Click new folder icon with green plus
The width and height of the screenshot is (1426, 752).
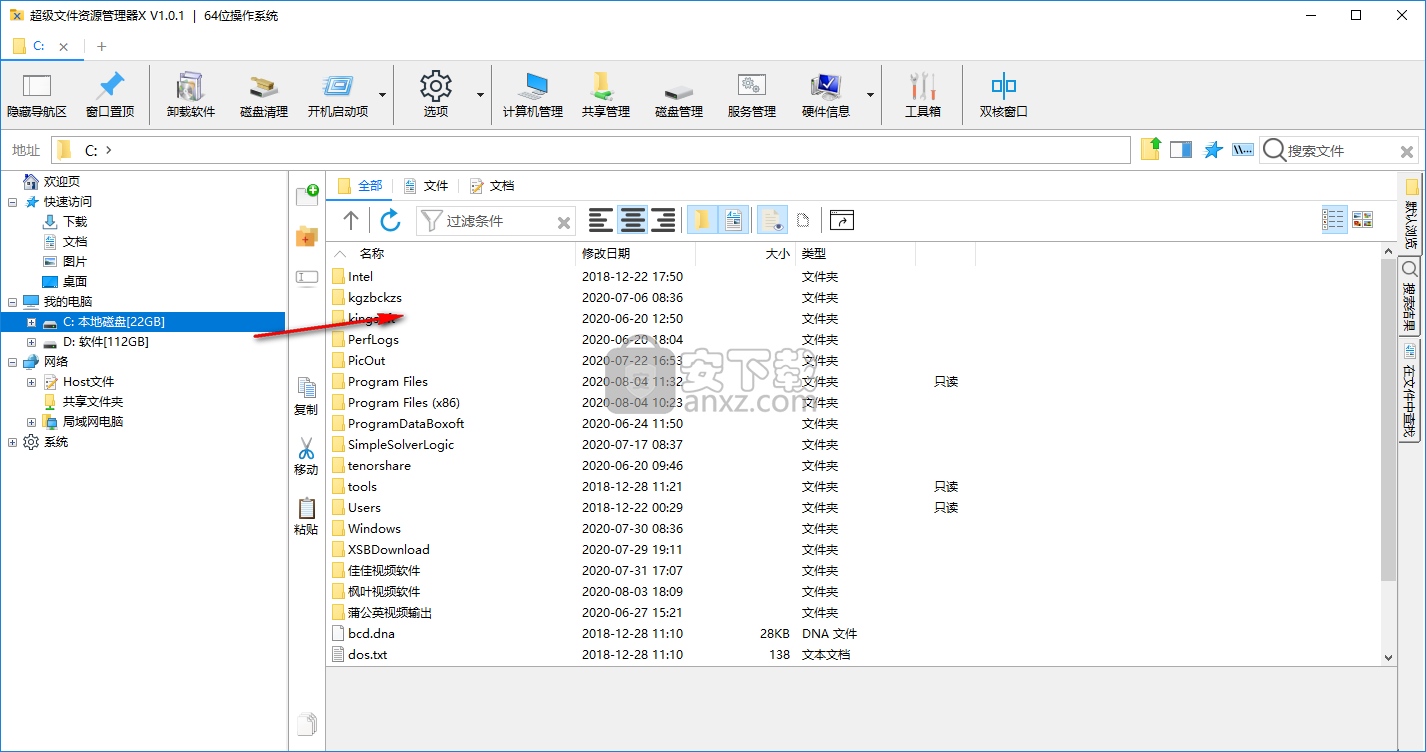(307, 195)
